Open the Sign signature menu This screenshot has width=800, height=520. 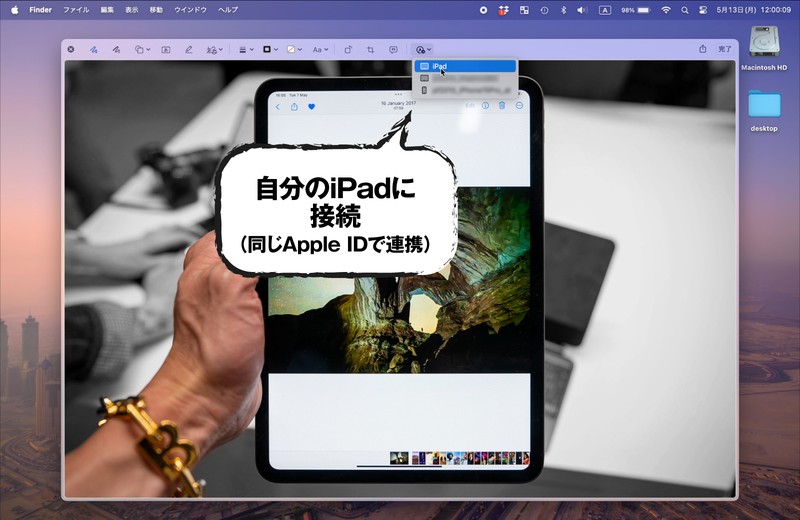[x=214, y=49]
